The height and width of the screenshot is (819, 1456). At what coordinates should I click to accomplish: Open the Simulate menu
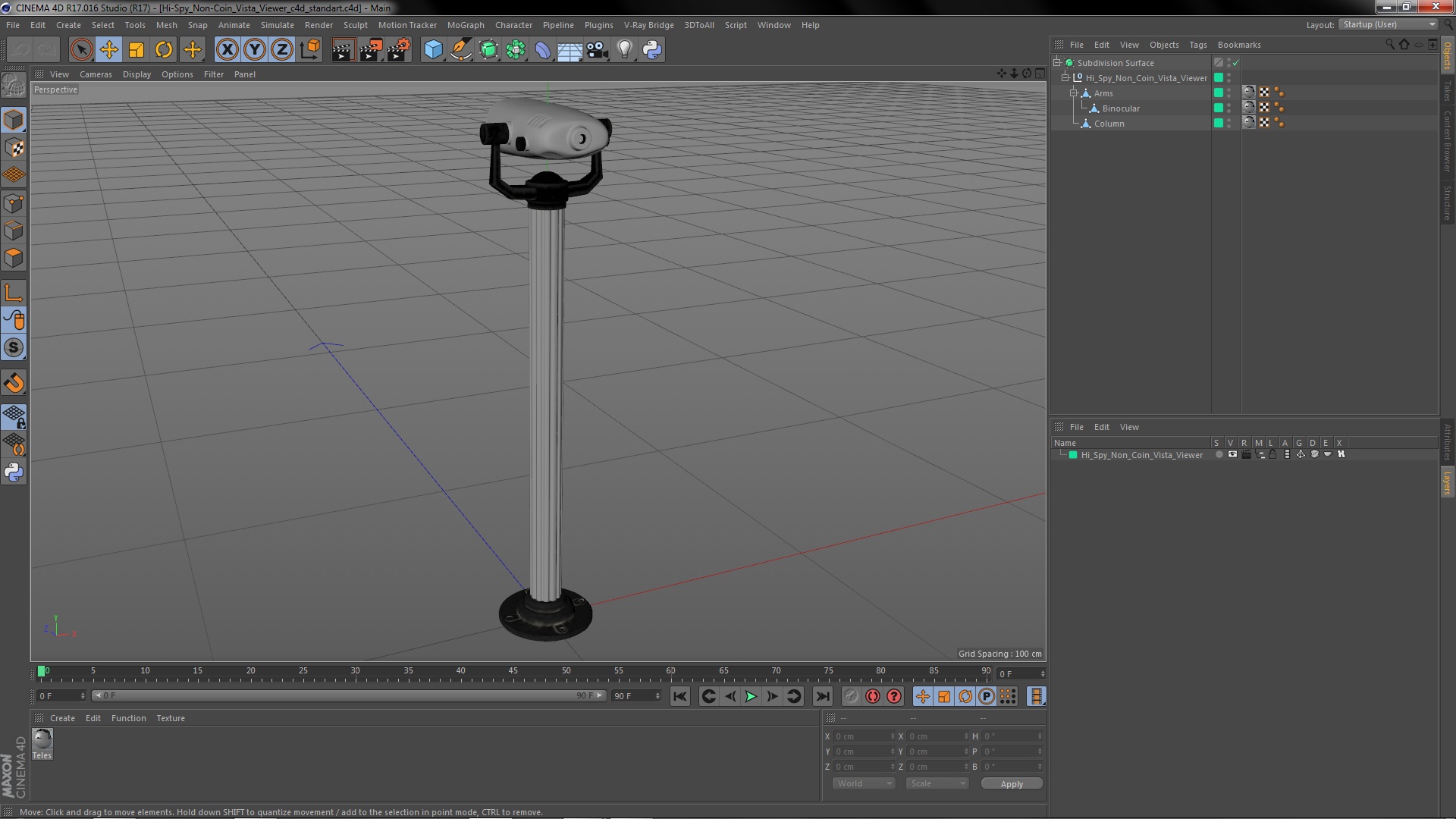click(278, 25)
